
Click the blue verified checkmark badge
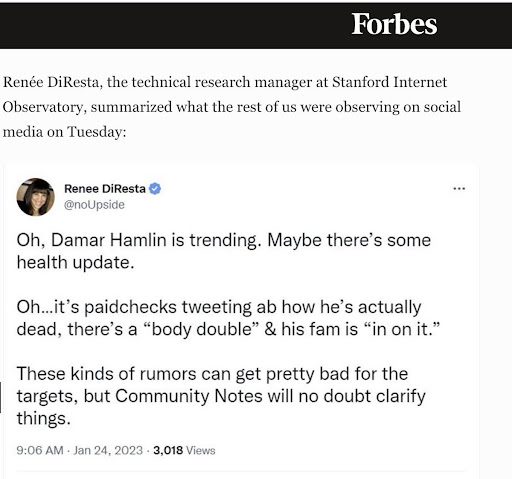155,189
